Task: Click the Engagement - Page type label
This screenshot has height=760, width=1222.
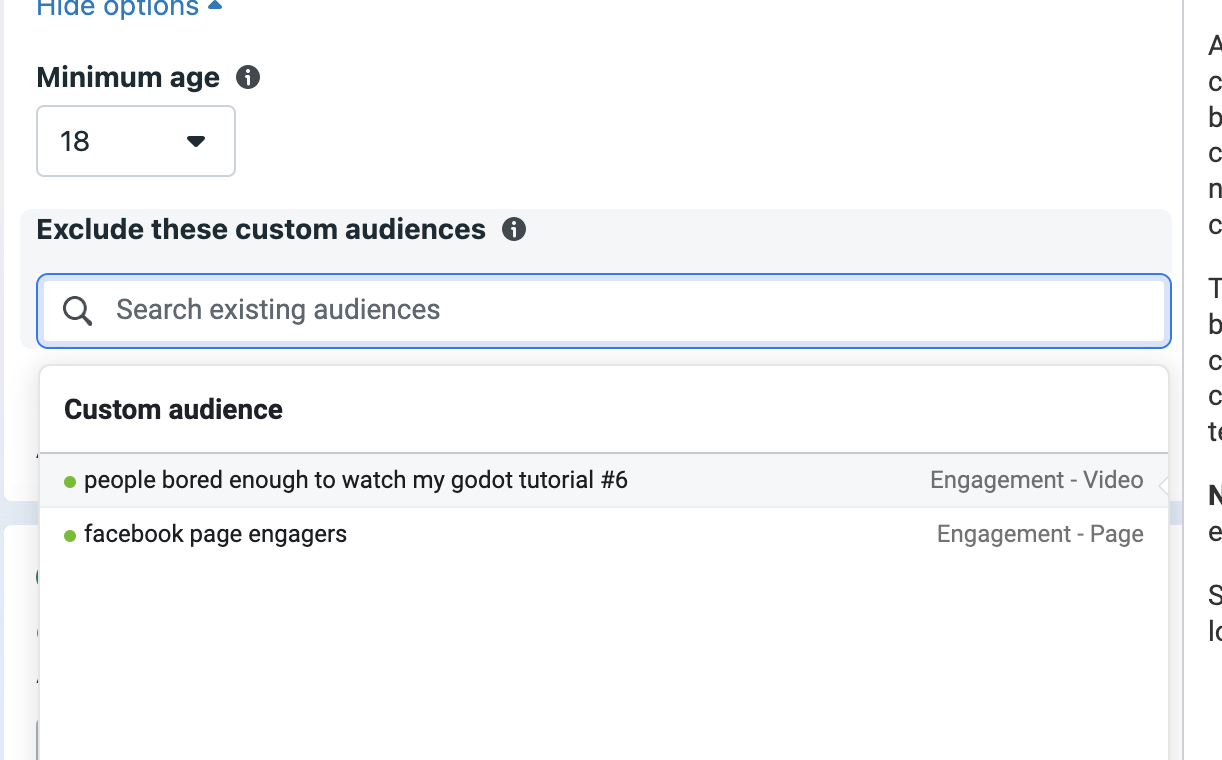Action: (1039, 534)
